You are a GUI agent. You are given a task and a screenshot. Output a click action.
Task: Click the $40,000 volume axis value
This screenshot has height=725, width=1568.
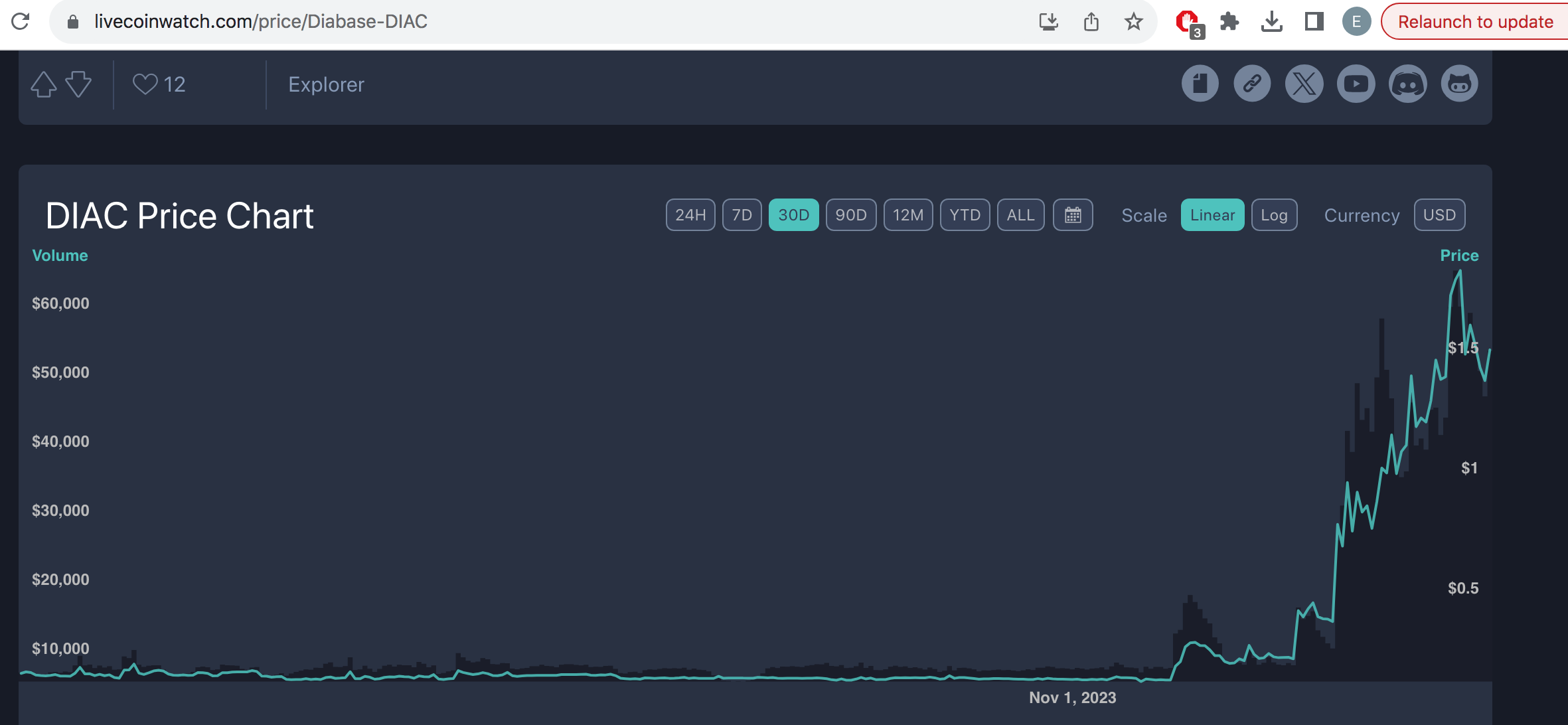point(60,442)
